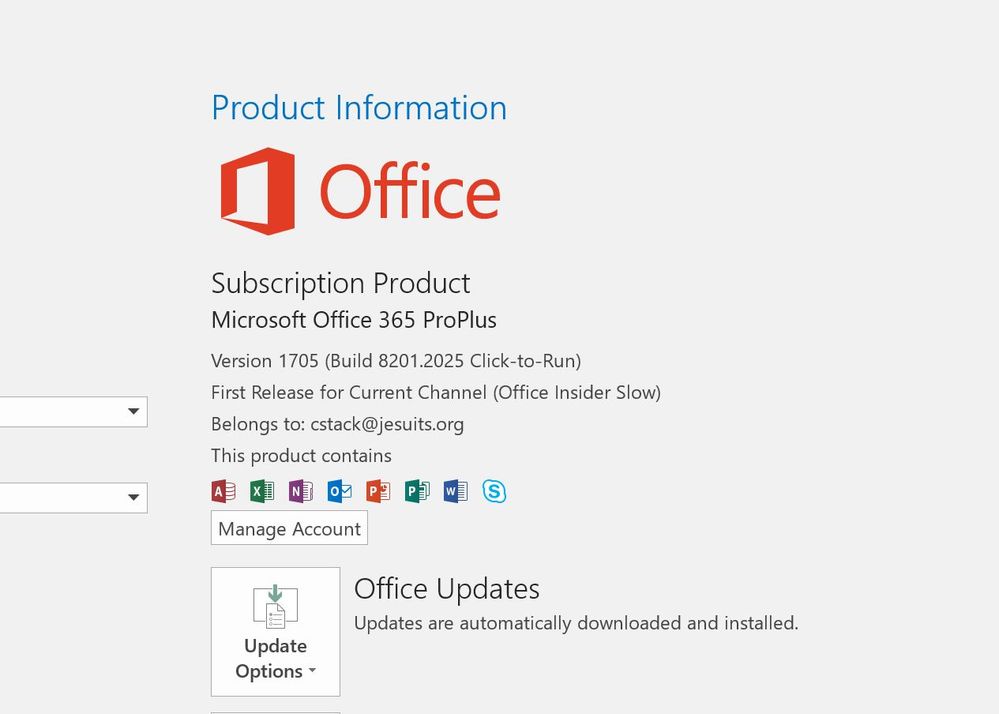999x714 pixels.
Task: Click the update download icon in Update Options
Action: coord(275,606)
